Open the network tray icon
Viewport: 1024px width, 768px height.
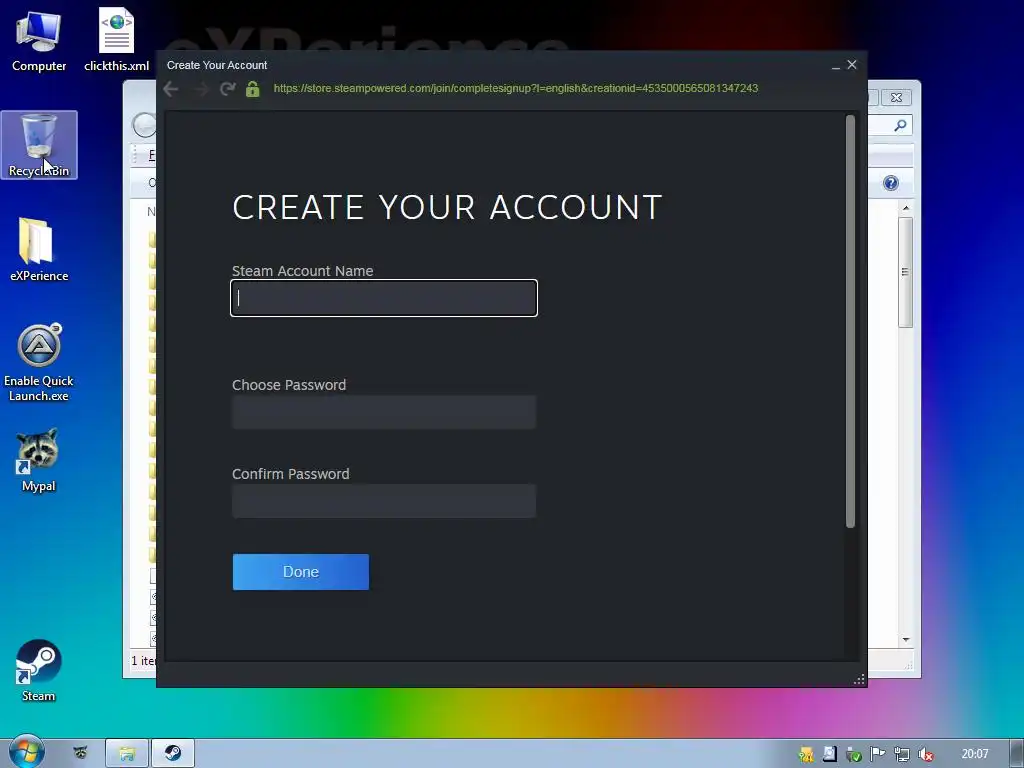click(x=902, y=754)
